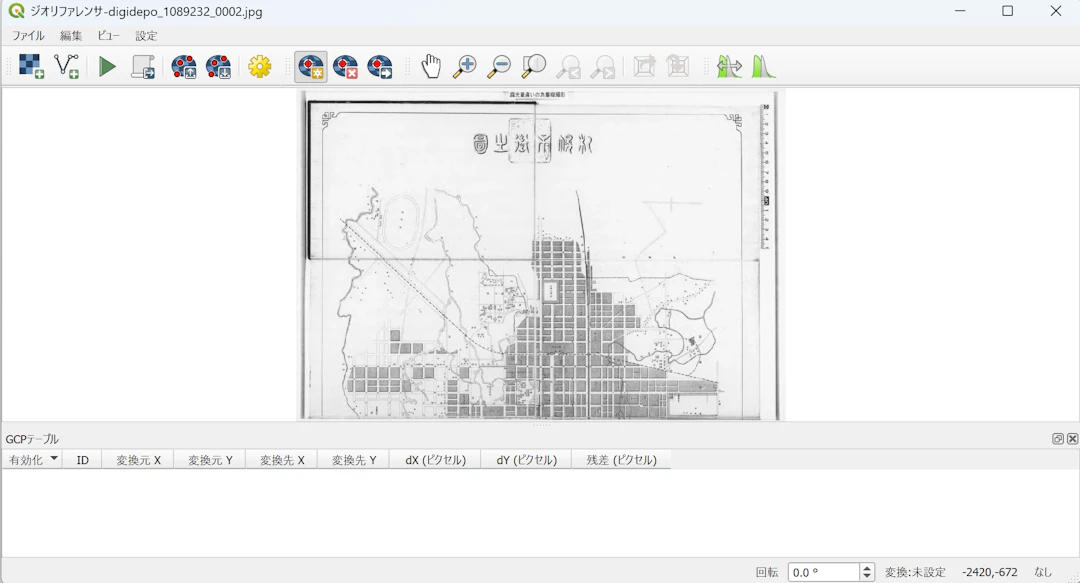Open the ビュー menu
1080x583 pixels.
tap(108, 36)
